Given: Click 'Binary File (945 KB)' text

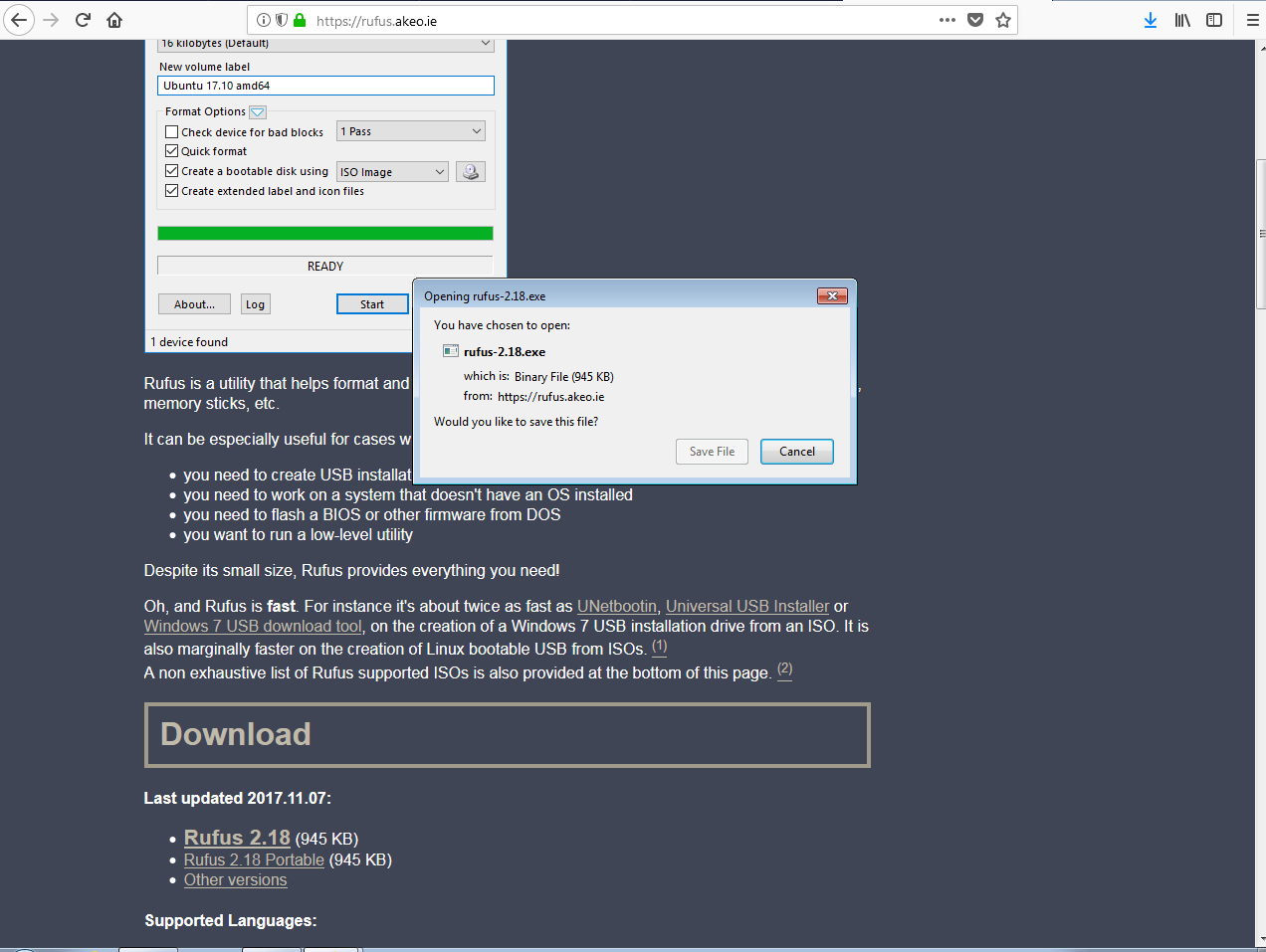Looking at the screenshot, I should tap(564, 377).
